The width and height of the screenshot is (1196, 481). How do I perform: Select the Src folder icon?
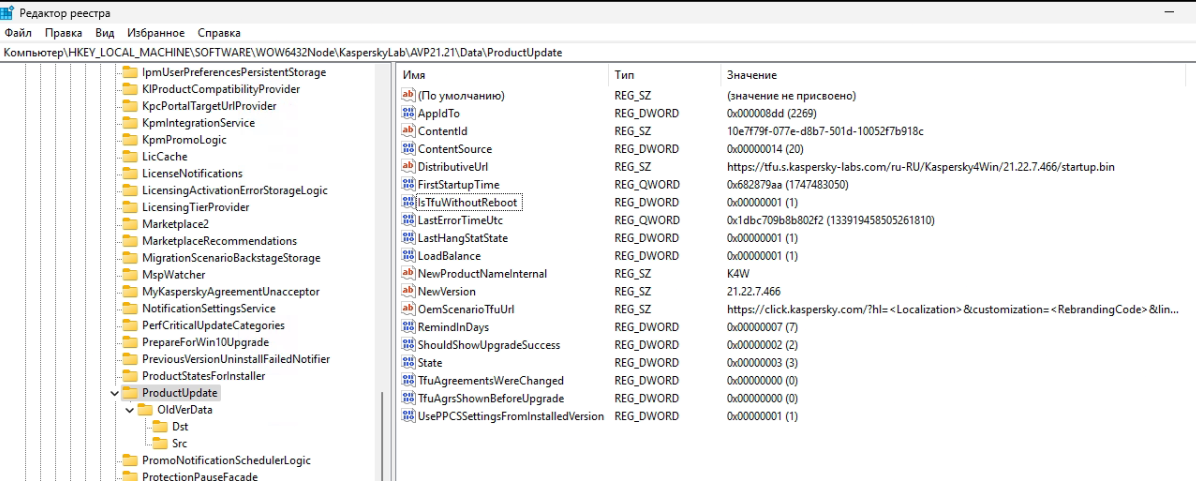[x=160, y=443]
